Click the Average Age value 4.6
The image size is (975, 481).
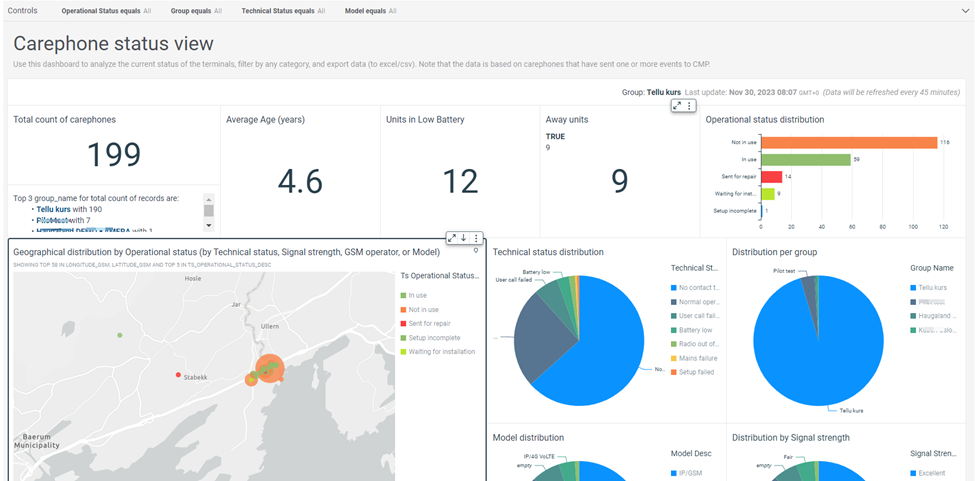(300, 182)
